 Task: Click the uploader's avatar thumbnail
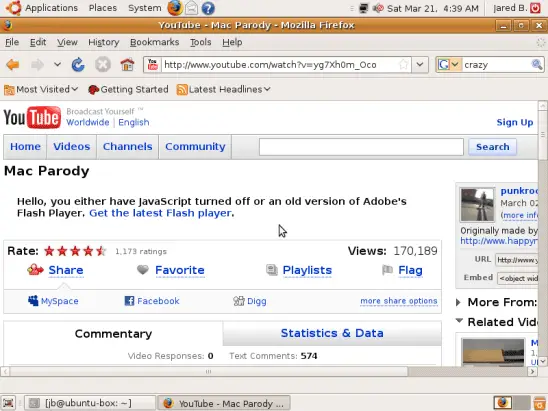[x=477, y=205]
